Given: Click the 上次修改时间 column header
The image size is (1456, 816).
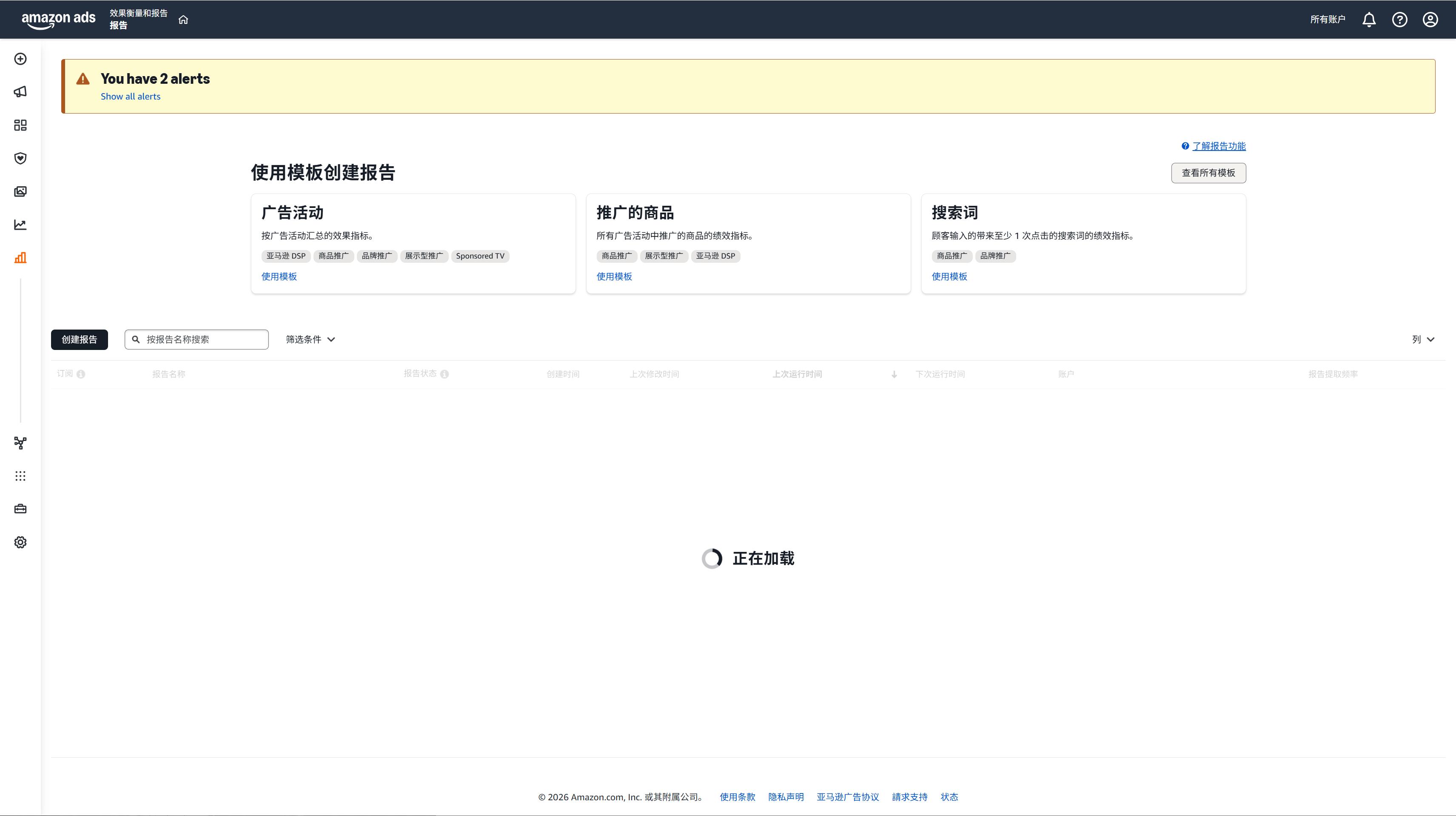Looking at the screenshot, I should tap(655, 374).
